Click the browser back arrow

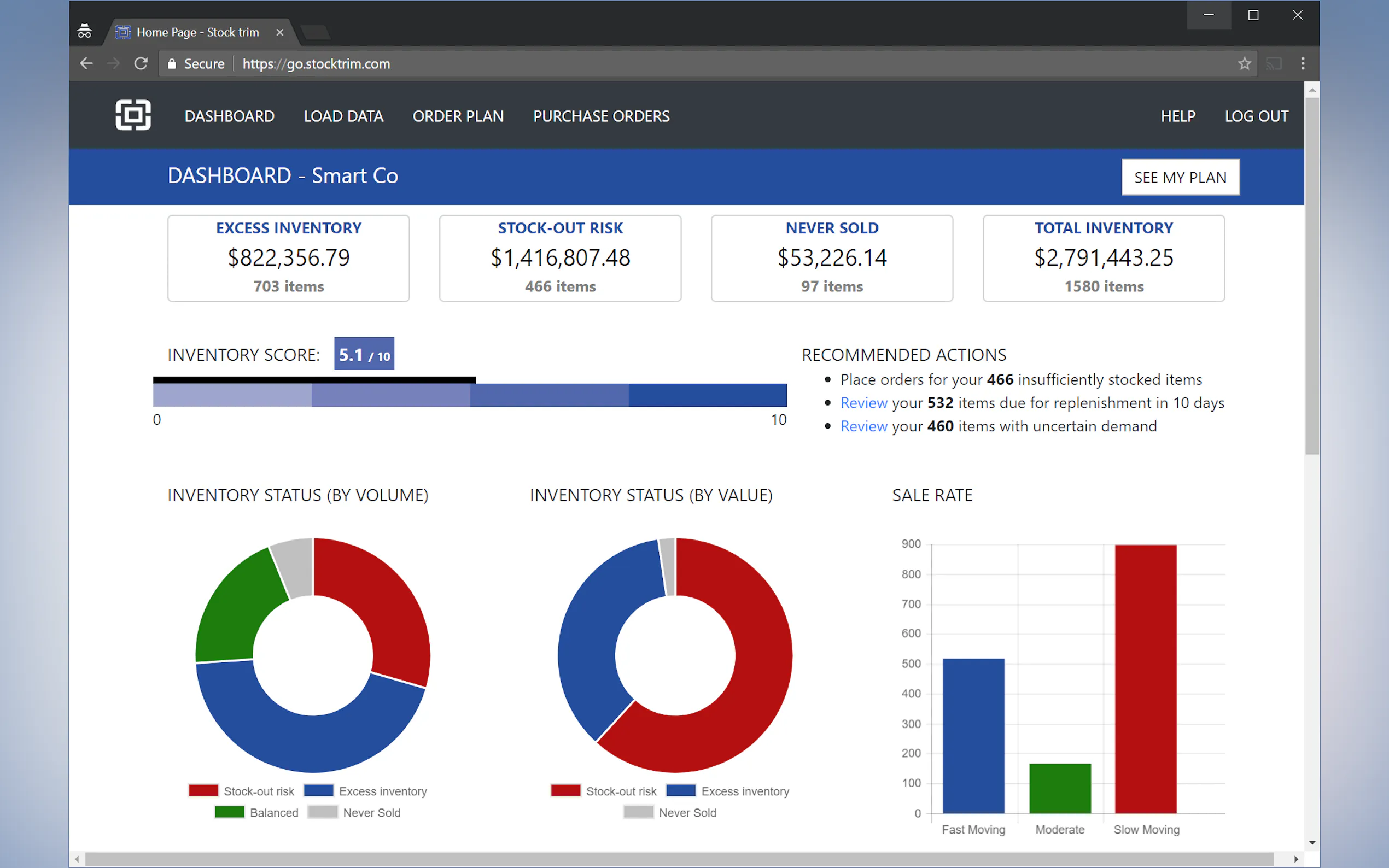(x=86, y=64)
